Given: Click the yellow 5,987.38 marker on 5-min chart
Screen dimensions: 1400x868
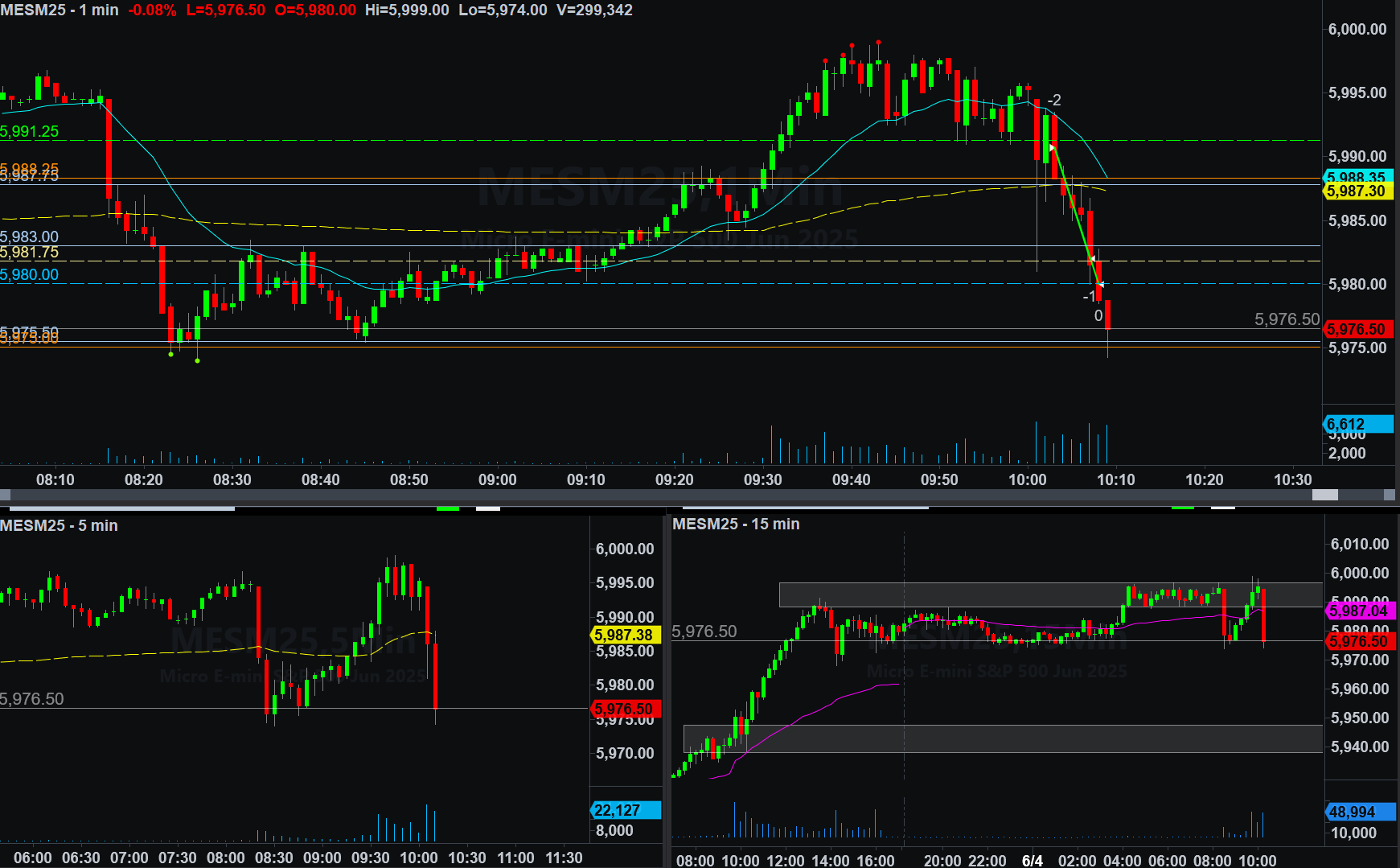Looking at the screenshot, I should 625,635.
